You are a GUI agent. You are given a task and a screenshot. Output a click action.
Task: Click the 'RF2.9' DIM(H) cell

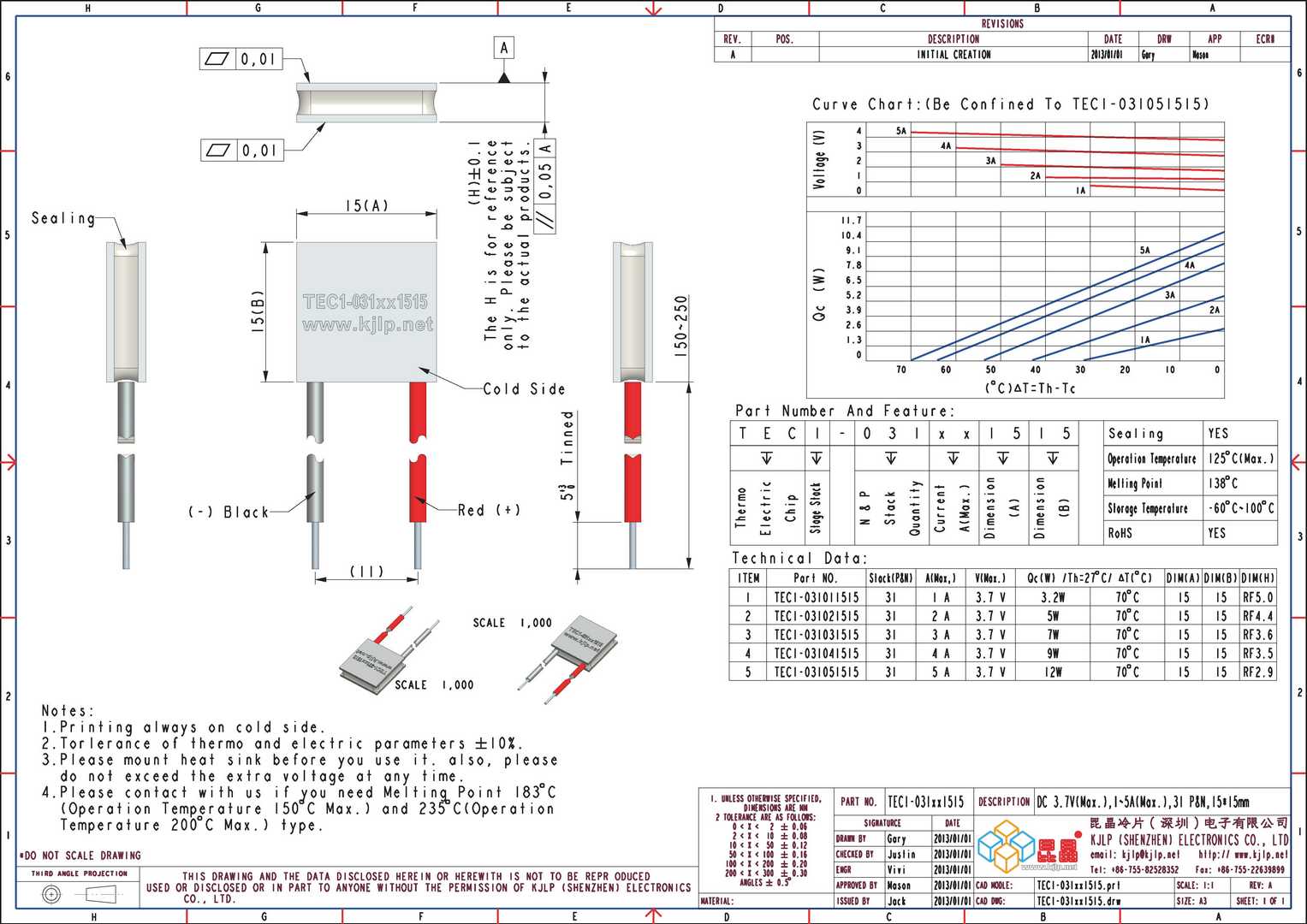pyautogui.click(x=1258, y=672)
